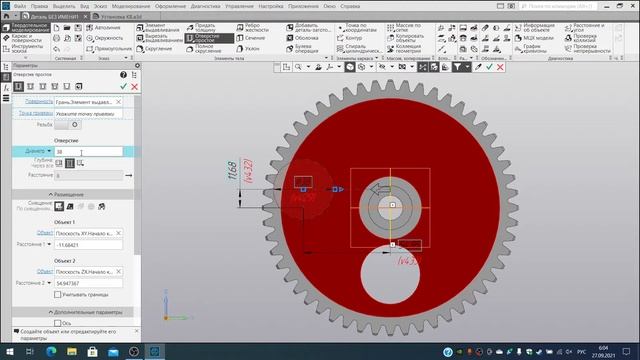Click Проверка коллизий command

pyautogui.click(x=580, y=38)
